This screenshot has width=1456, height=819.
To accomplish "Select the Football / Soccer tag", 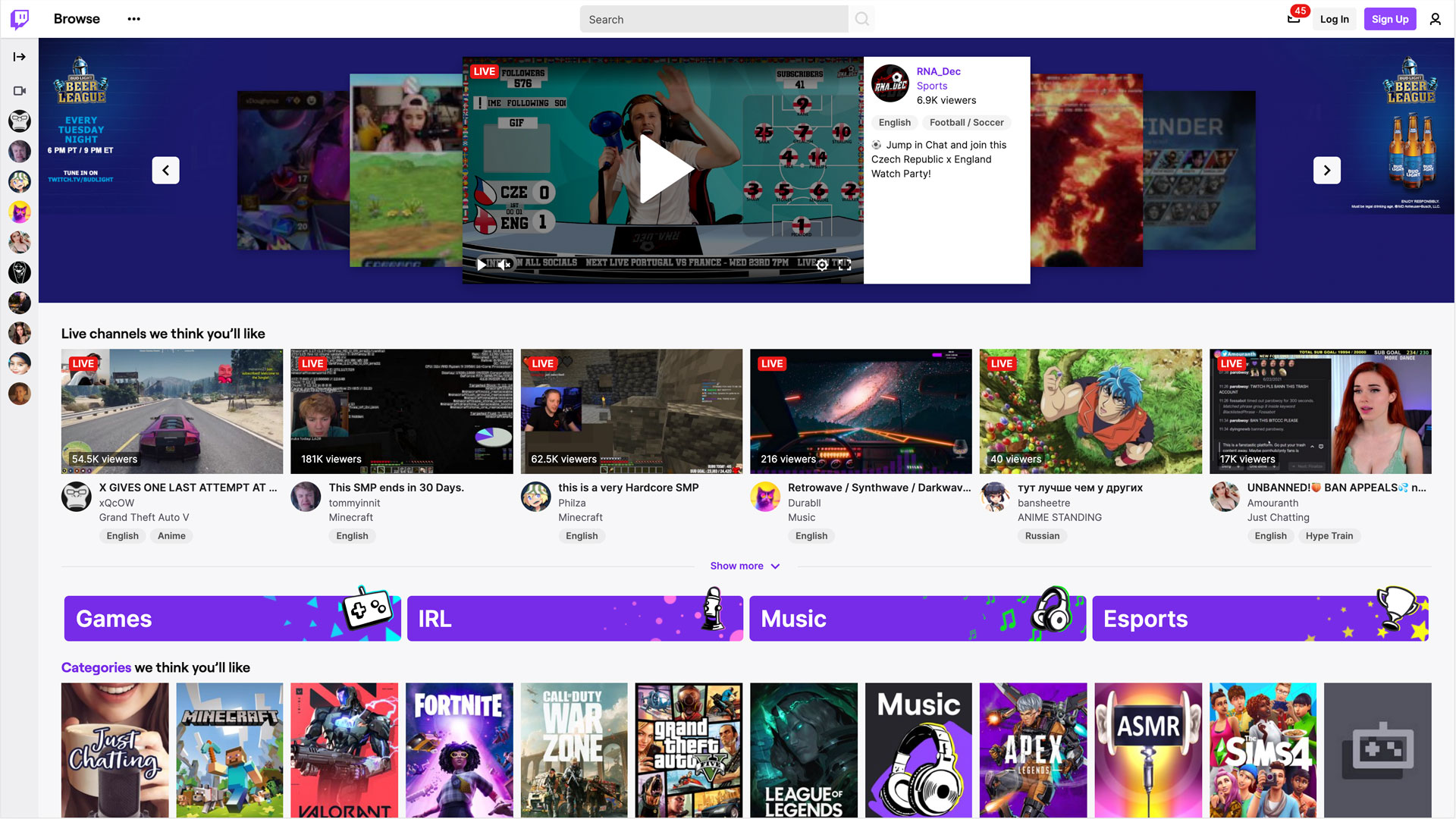I will pyautogui.click(x=967, y=123).
